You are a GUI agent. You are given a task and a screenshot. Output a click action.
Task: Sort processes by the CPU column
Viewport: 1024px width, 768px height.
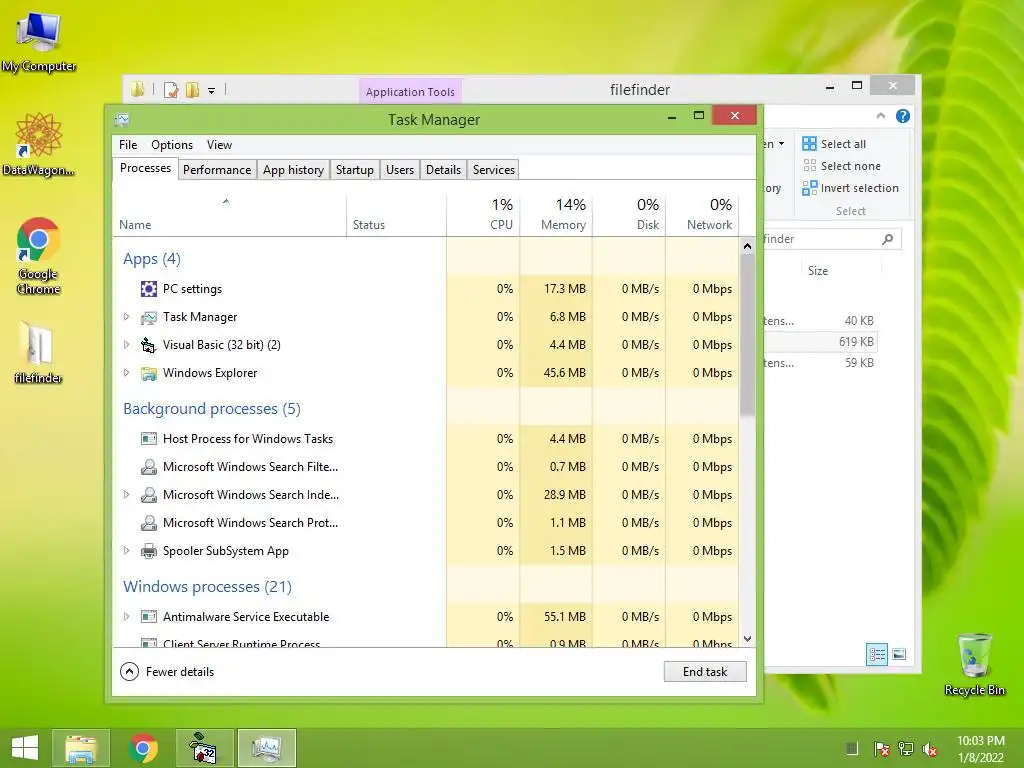point(483,216)
